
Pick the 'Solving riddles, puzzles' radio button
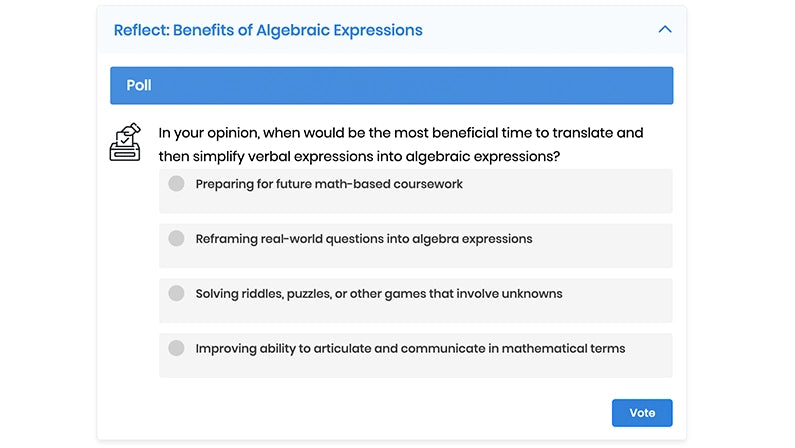click(177, 294)
